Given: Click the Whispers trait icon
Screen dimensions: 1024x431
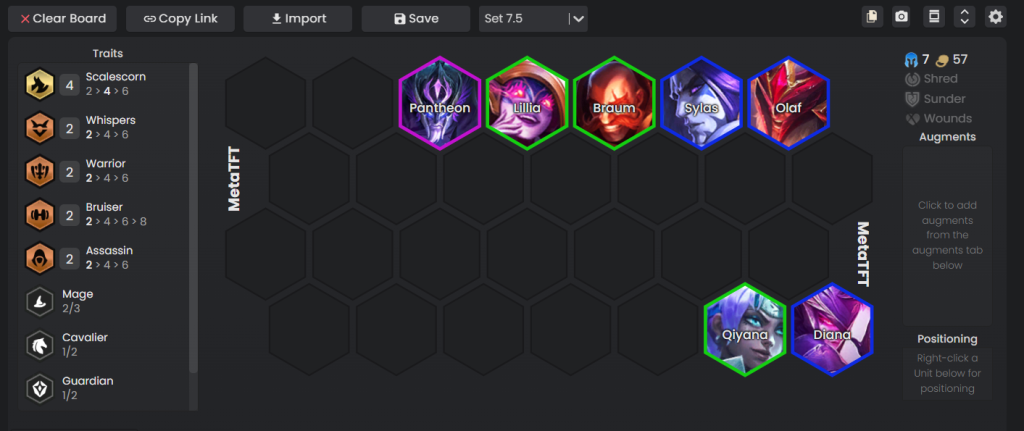Looking at the screenshot, I should point(39,128).
